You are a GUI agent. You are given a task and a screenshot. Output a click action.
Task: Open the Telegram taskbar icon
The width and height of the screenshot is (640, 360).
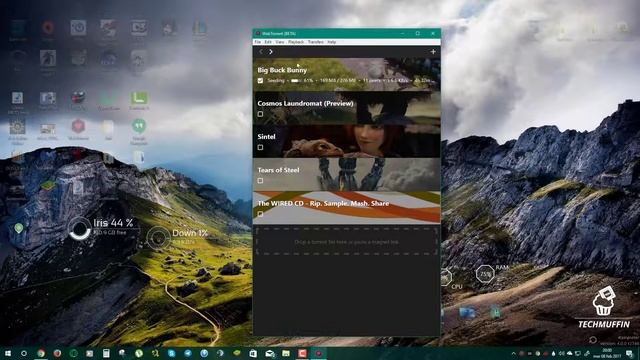pos(188,353)
